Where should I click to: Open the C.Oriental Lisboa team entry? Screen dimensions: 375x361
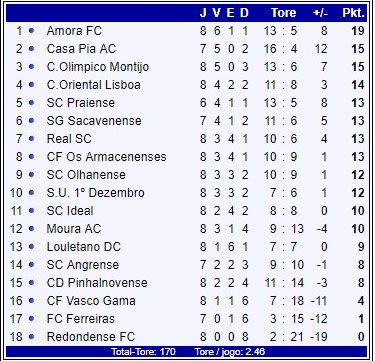[x=93, y=85]
